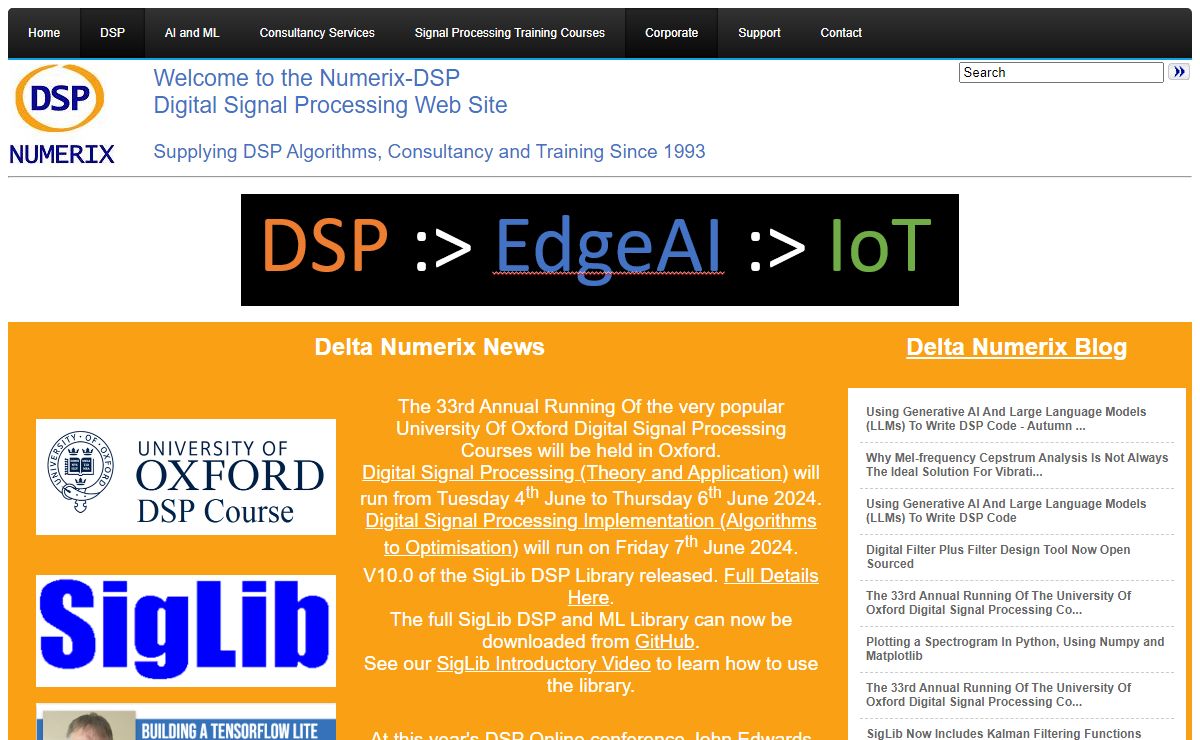The width and height of the screenshot is (1200, 740).
Task: Click the Delta Numerix News heading
Action: coord(429,347)
